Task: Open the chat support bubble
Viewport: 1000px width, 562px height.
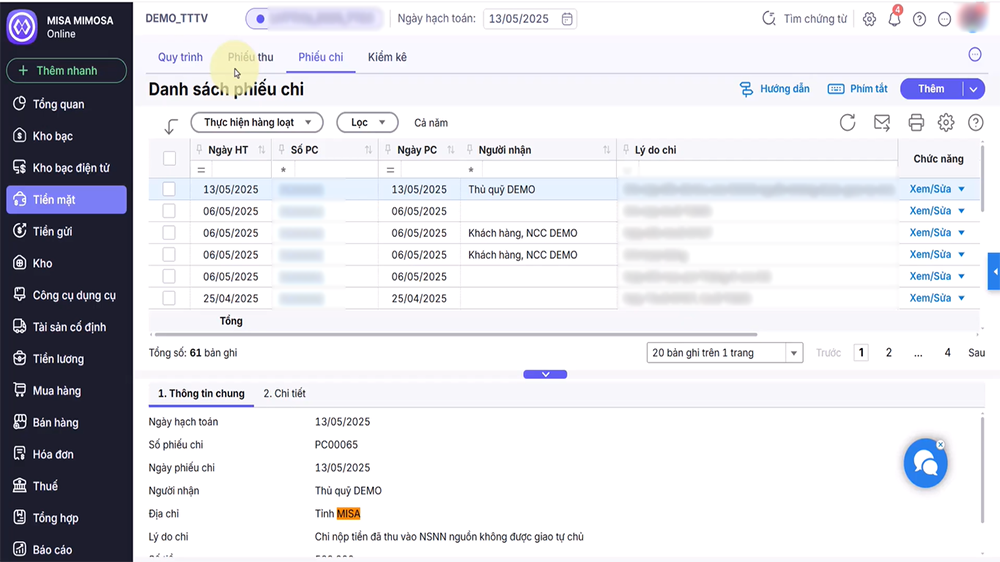Action: [x=925, y=464]
